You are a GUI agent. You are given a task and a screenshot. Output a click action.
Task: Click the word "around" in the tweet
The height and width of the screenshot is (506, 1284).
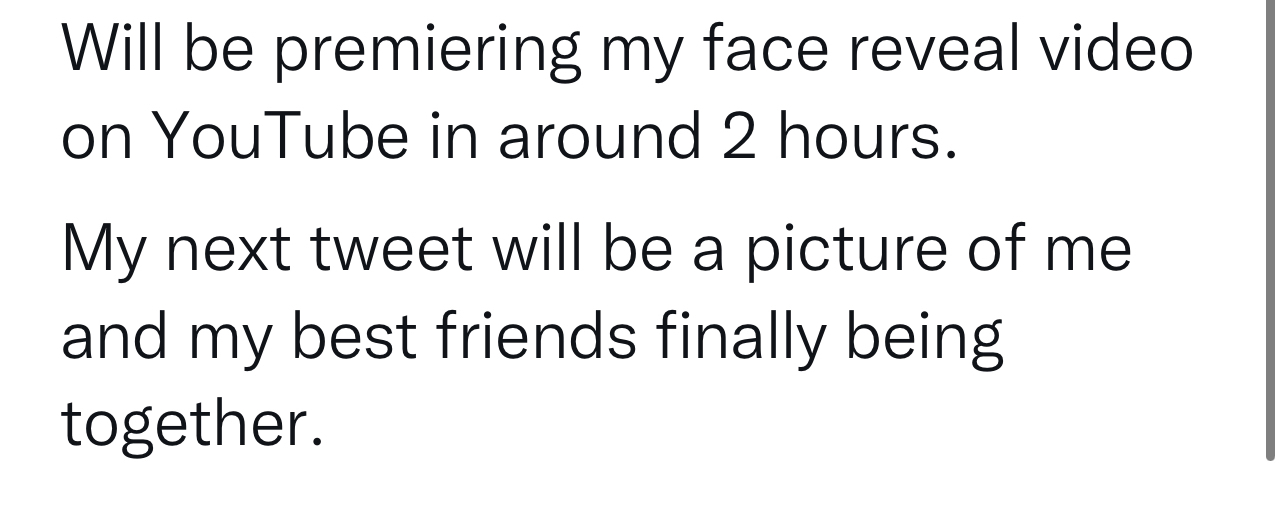click(x=600, y=136)
